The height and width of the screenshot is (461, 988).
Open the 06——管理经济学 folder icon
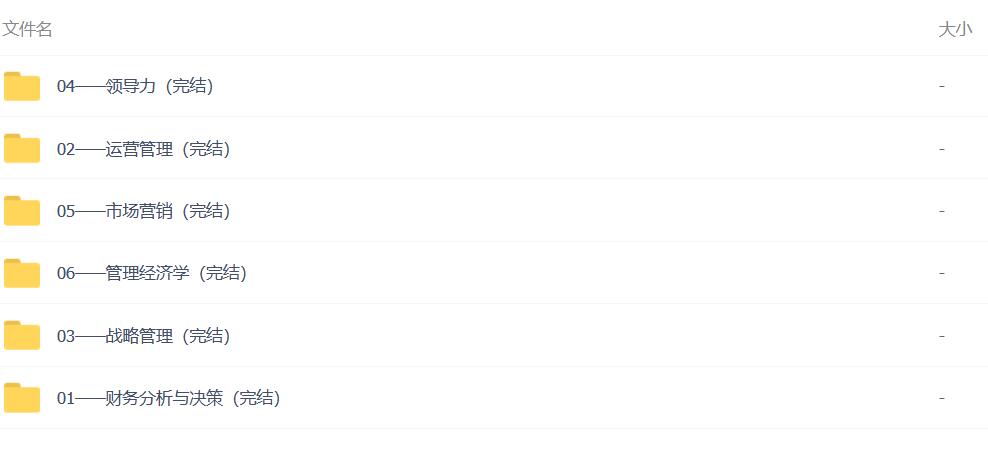(x=22, y=273)
